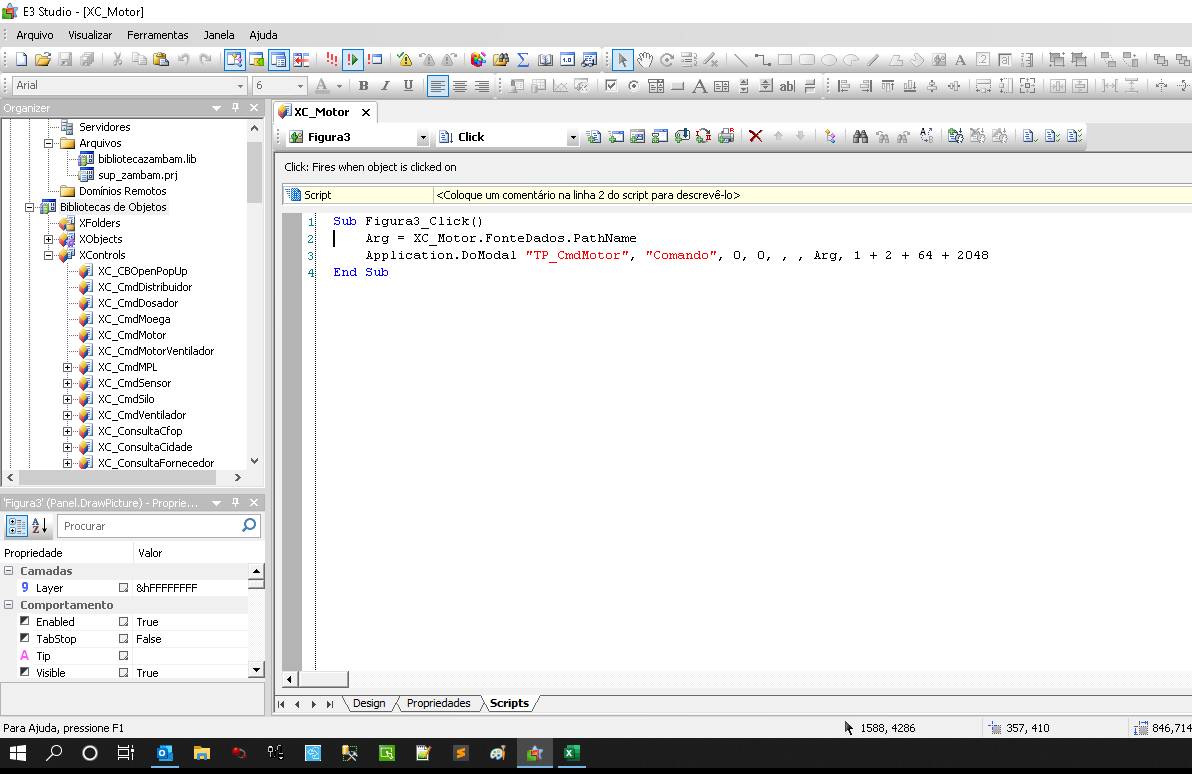Insert a checkbox control from toolbar

click(x=610, y=85)
